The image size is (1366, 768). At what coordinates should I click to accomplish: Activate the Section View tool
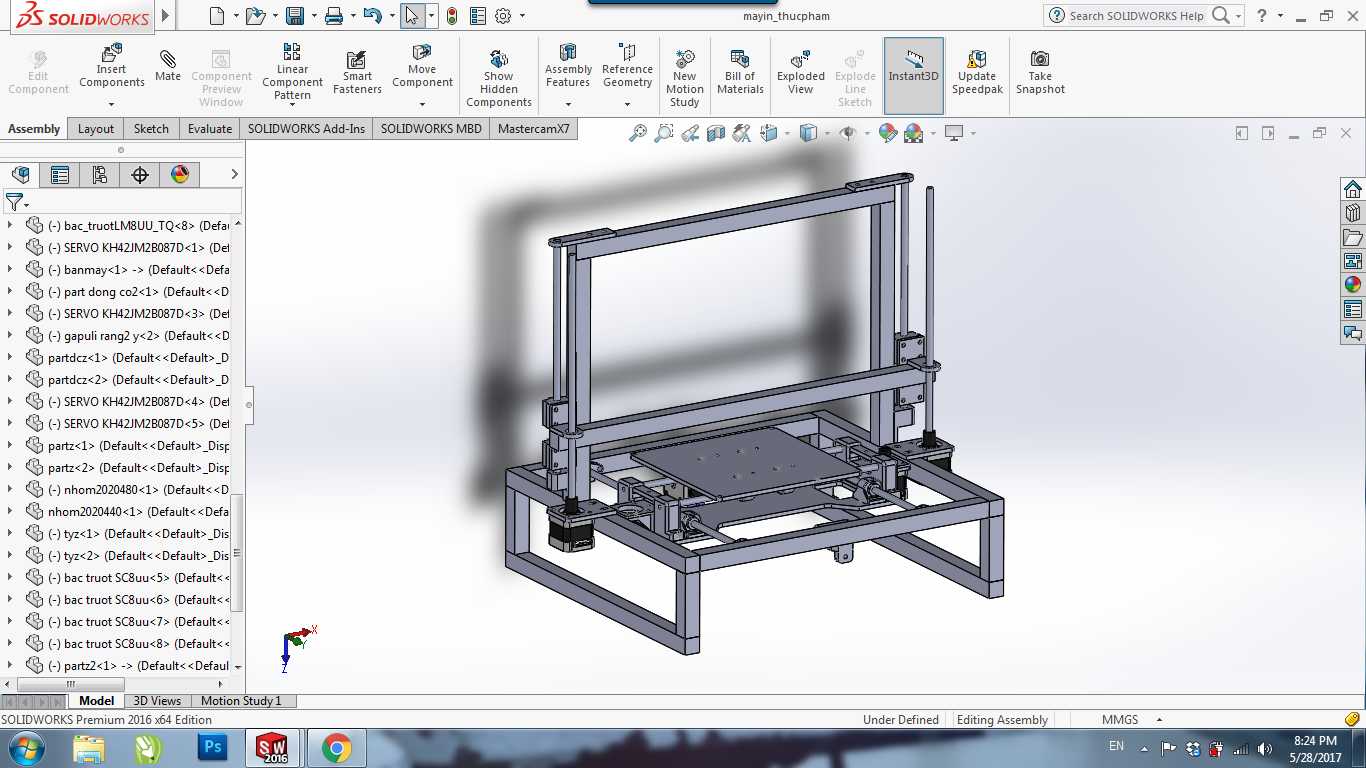pyautogui.click(x=716, y=133)
